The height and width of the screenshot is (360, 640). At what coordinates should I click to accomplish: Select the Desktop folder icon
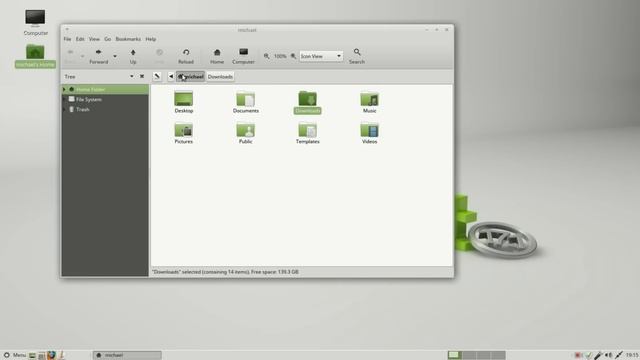click(x=184, y=102)
